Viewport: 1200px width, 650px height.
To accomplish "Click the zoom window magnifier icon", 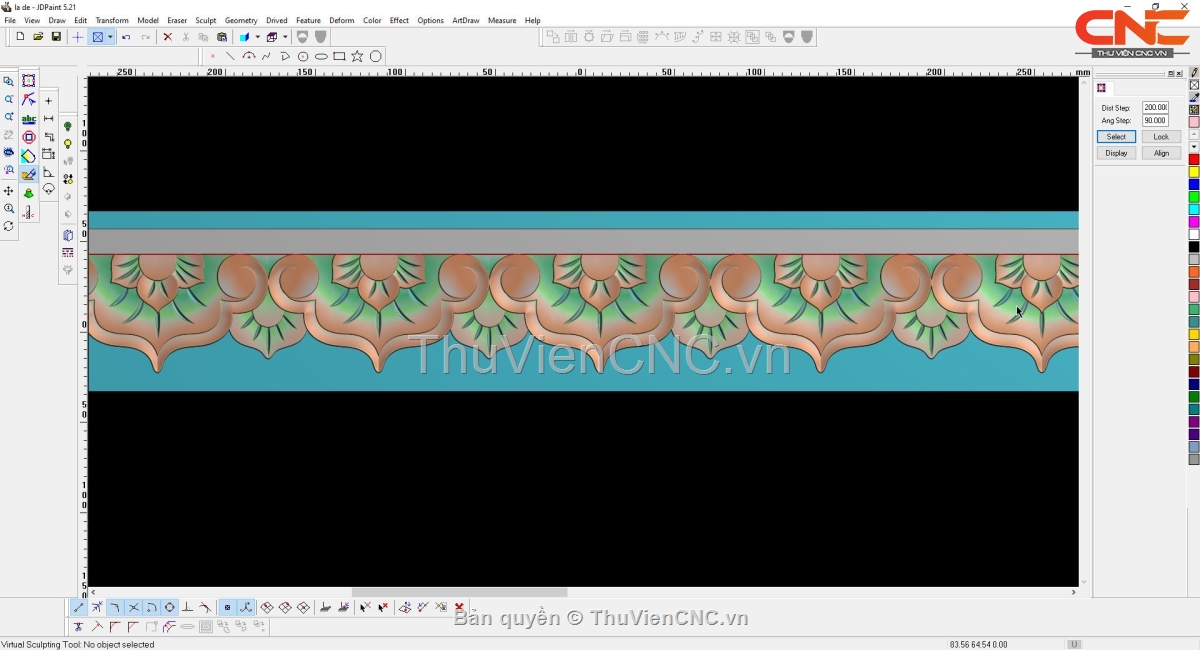I will (x=9, y=81).
